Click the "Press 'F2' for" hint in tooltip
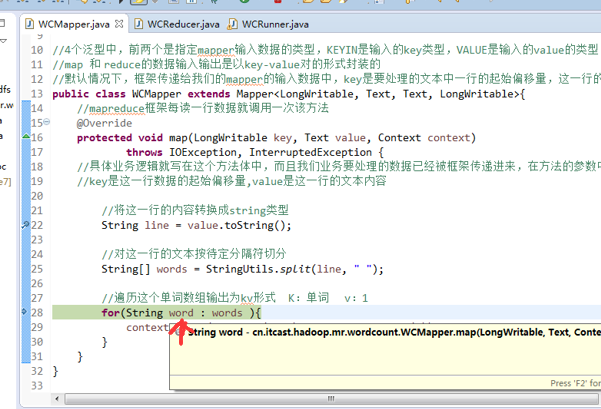This screenshot has height=409, width=601. [575, 383]
